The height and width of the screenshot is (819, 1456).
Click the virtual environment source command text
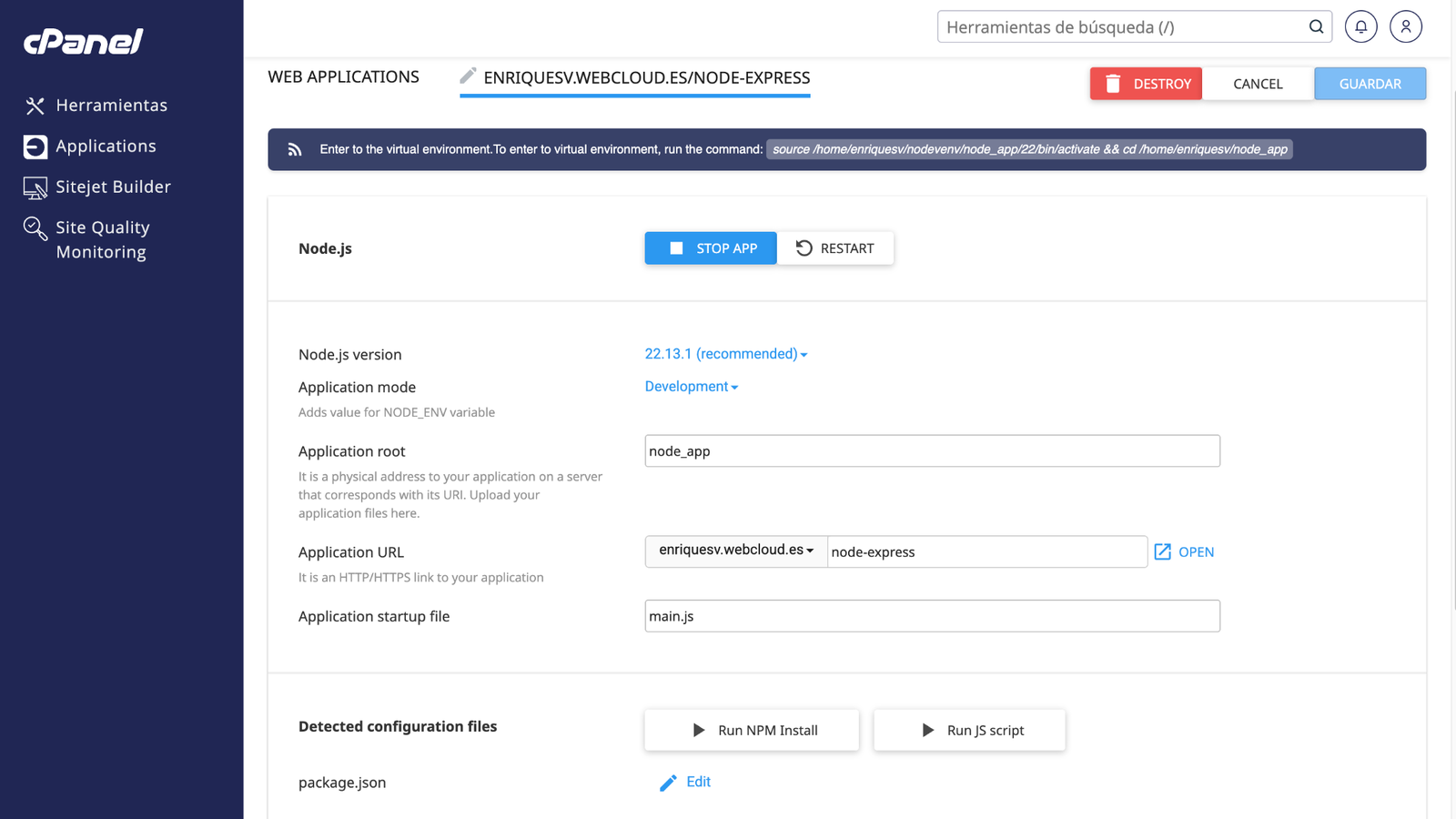[1029, 149]
